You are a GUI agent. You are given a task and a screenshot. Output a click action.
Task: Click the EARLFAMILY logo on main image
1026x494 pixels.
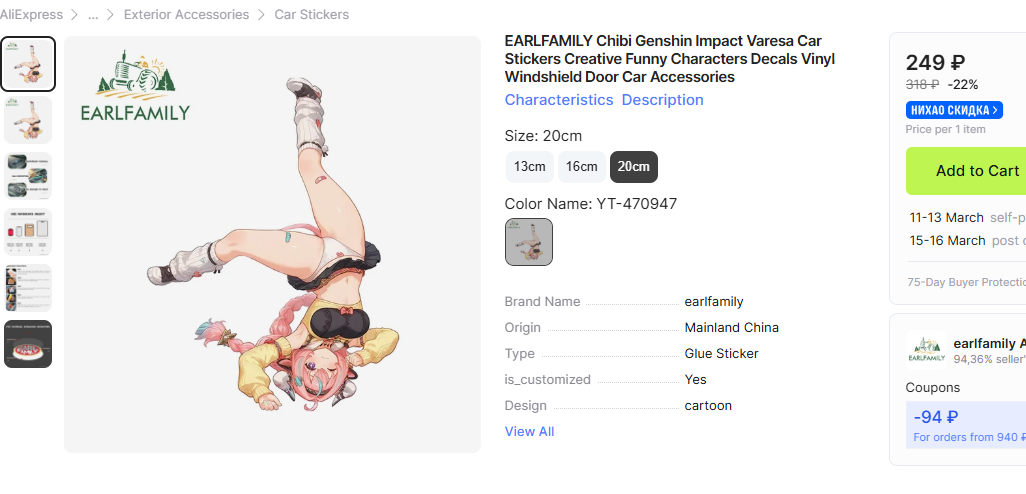pyautogui.click(x=135, y=89)
